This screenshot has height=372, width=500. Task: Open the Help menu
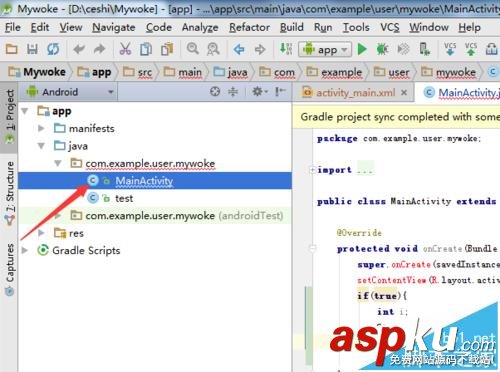[469, 27]
